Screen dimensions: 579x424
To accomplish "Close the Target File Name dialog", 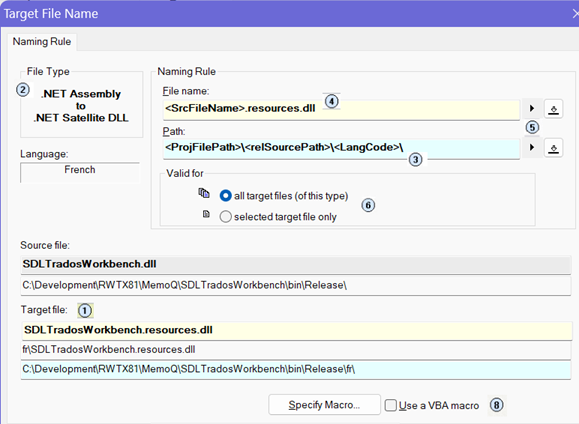I will (574, 14).
